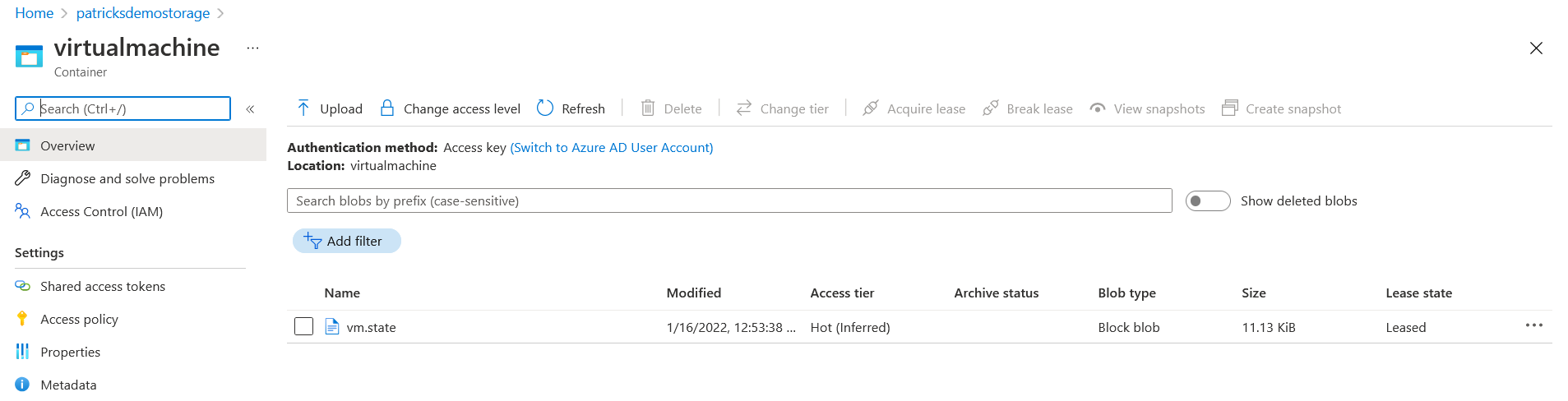1568x401 pixels.
Task: Open the more options ellipsis beside the virtualmachine title
Action: tap(253, 48)
